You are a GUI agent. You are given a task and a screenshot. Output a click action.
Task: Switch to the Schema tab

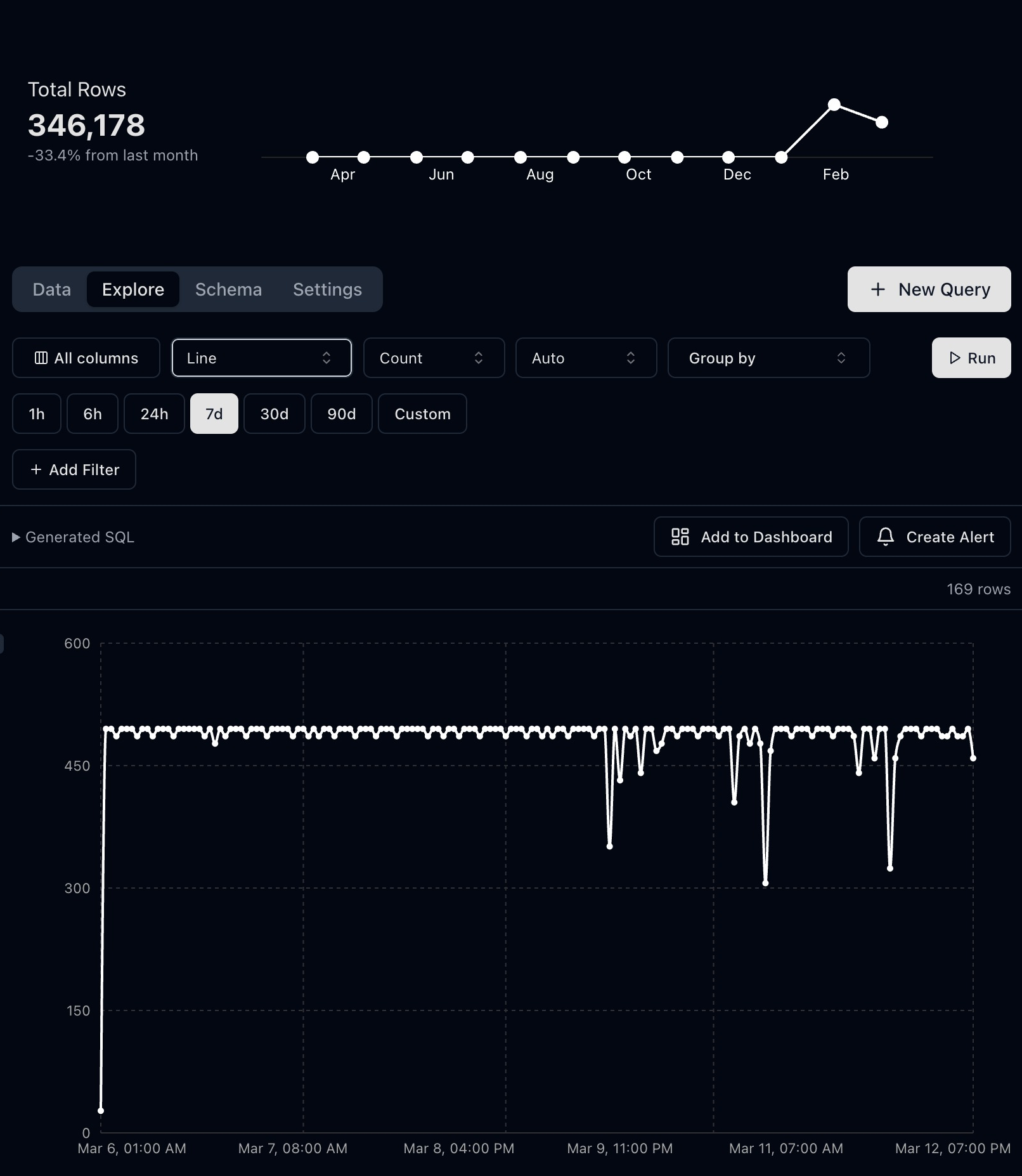[x=229, y=289]
